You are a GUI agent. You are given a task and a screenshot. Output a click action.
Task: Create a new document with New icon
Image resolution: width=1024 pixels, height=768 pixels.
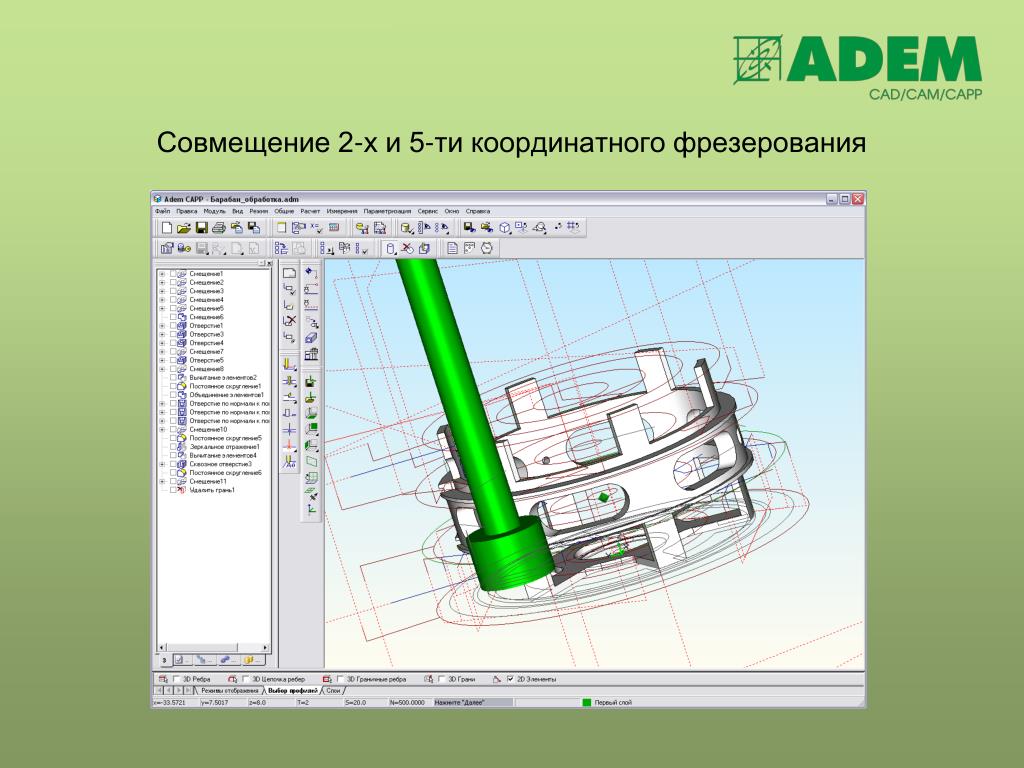point(167,228)
